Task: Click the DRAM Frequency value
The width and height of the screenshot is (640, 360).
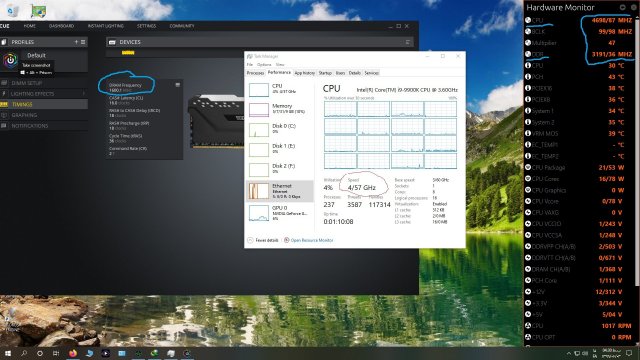Action: click(x=121, y=90)
